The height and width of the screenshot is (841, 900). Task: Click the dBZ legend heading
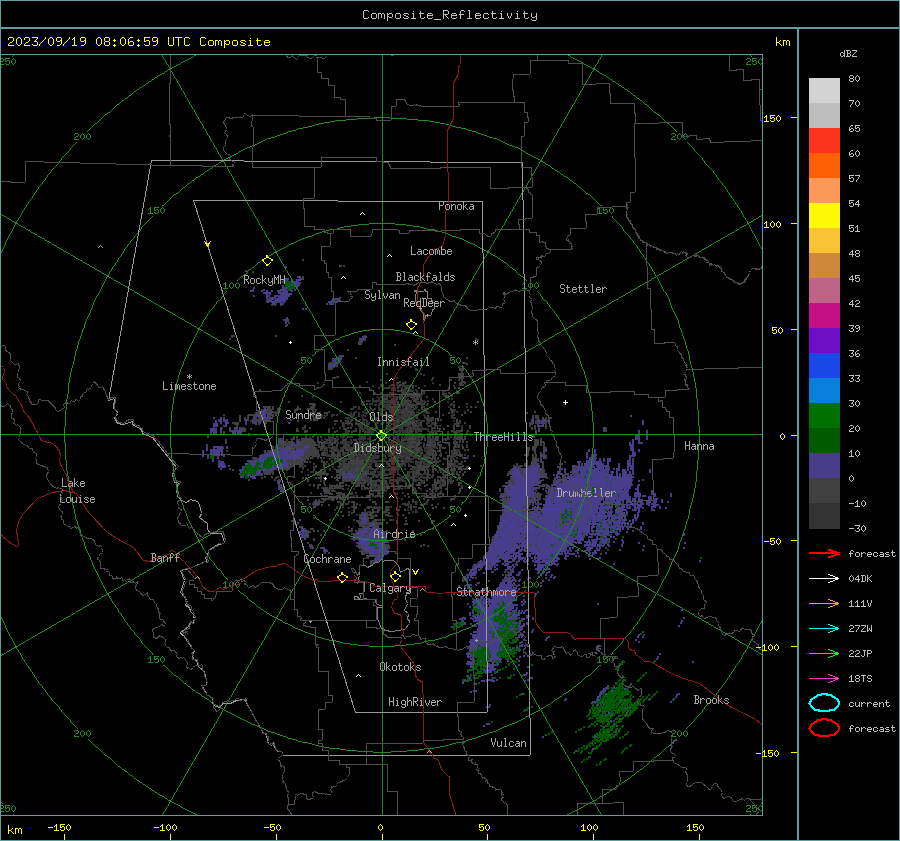point(848,53)
